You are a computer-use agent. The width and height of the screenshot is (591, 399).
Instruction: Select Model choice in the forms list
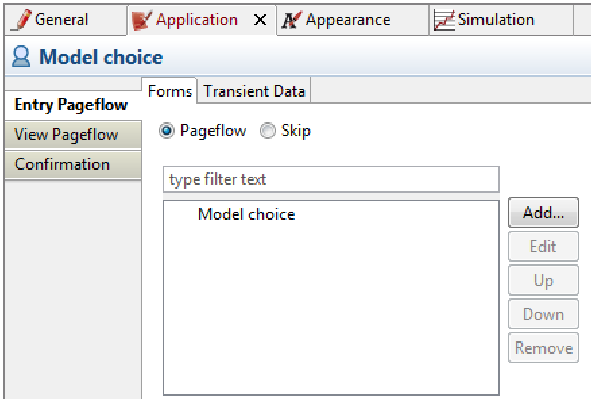[x=247, y=214]
